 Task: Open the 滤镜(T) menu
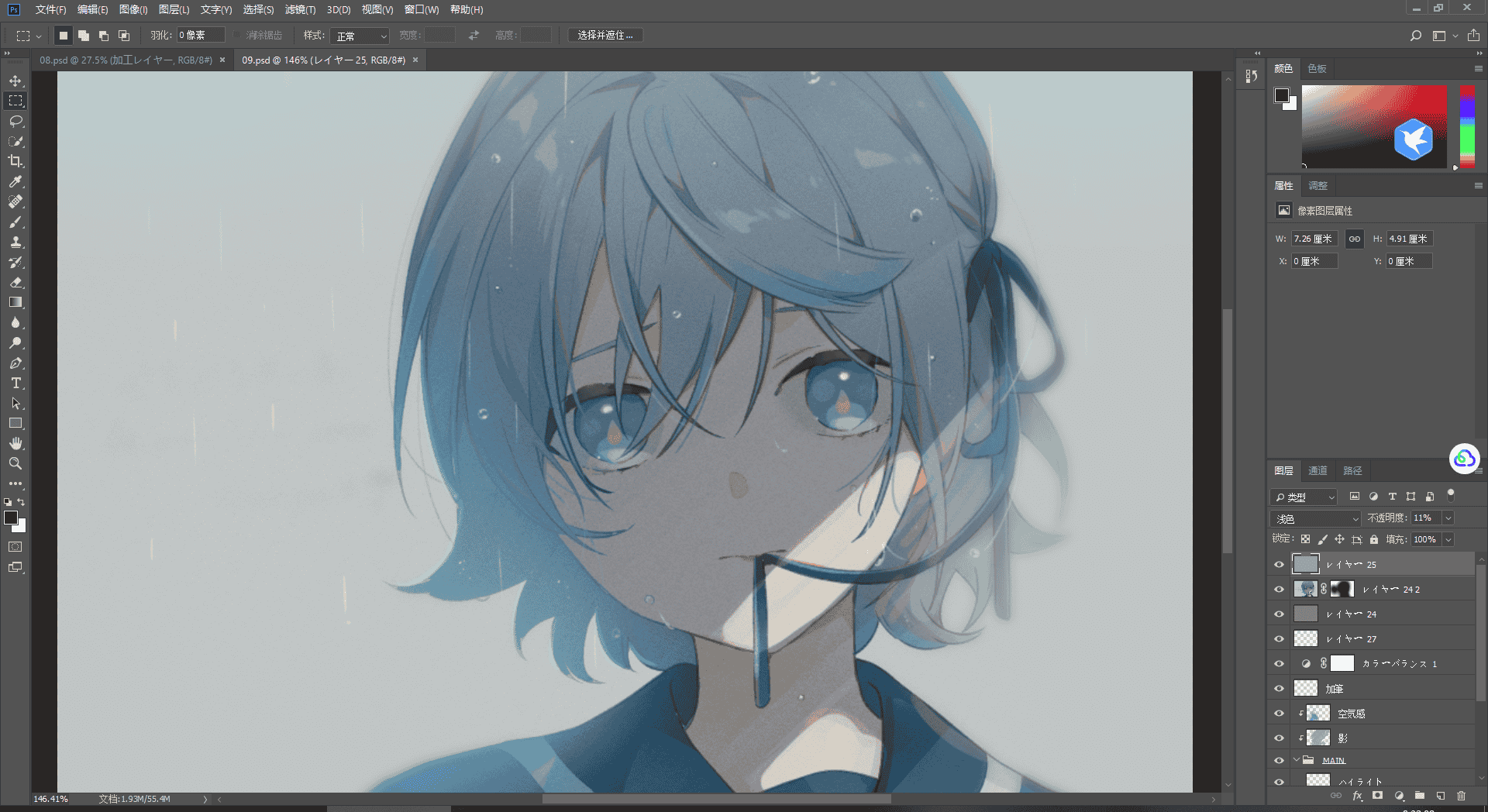pos(300,9)
